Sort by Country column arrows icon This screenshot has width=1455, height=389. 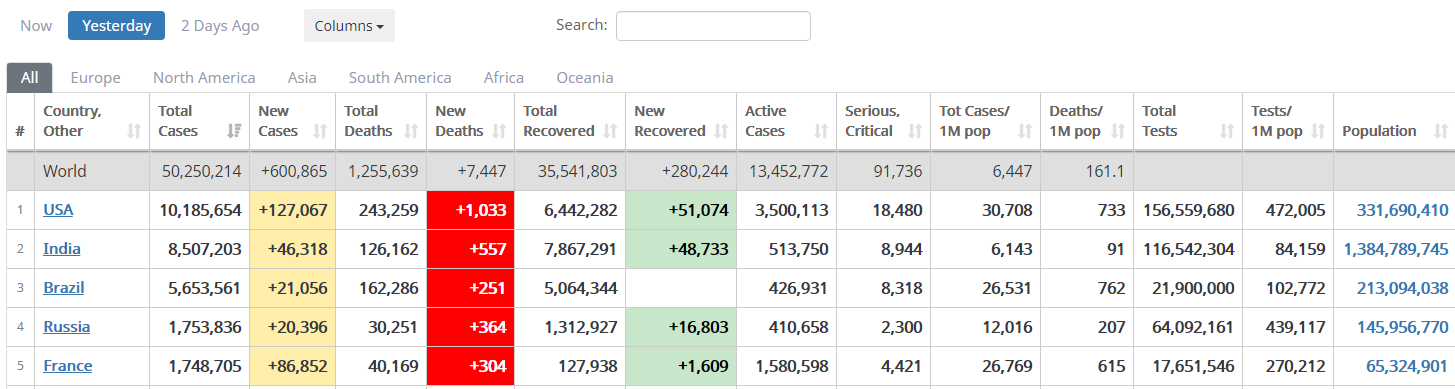coord(135,131)
